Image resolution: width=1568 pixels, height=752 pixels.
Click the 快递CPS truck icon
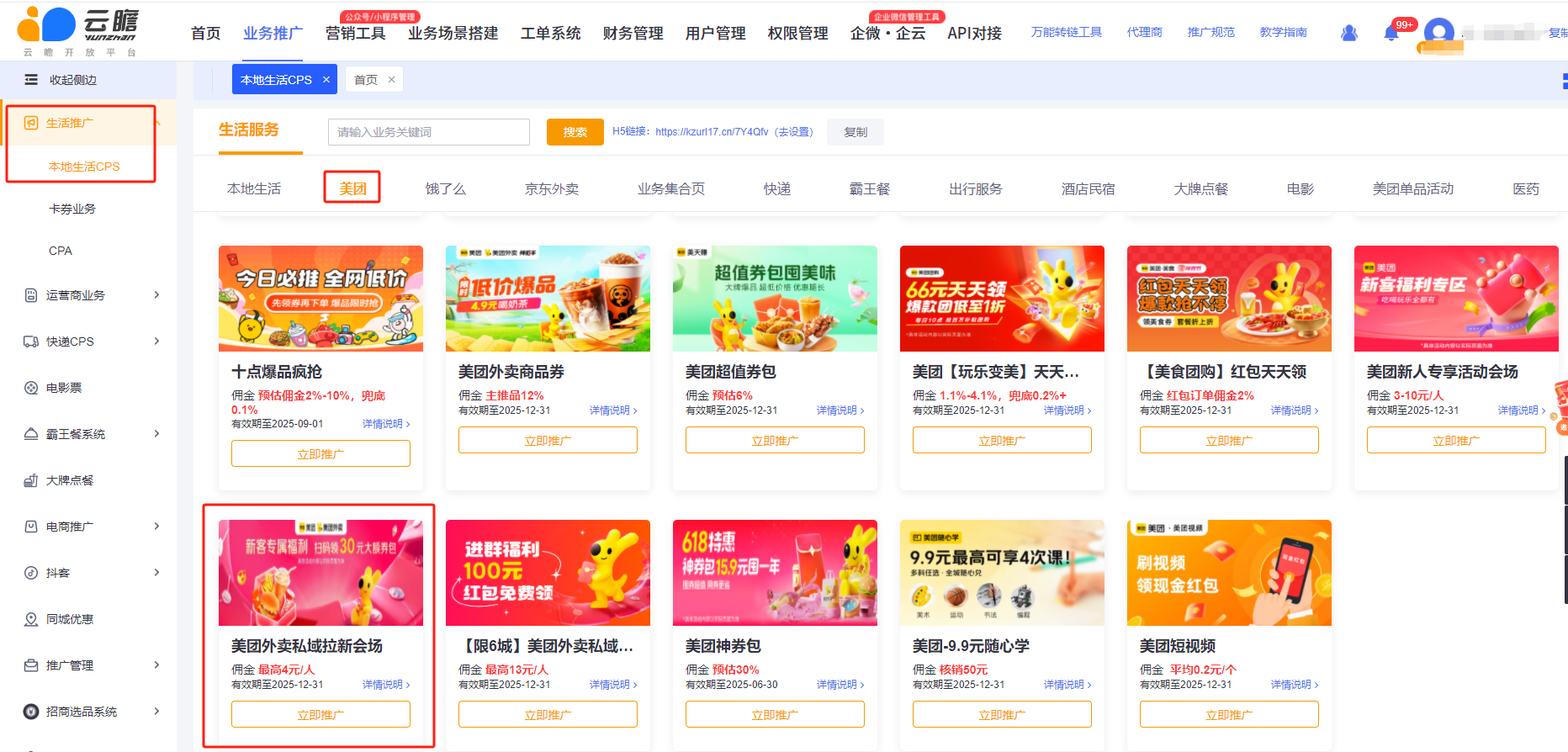[x=31, y=342]
